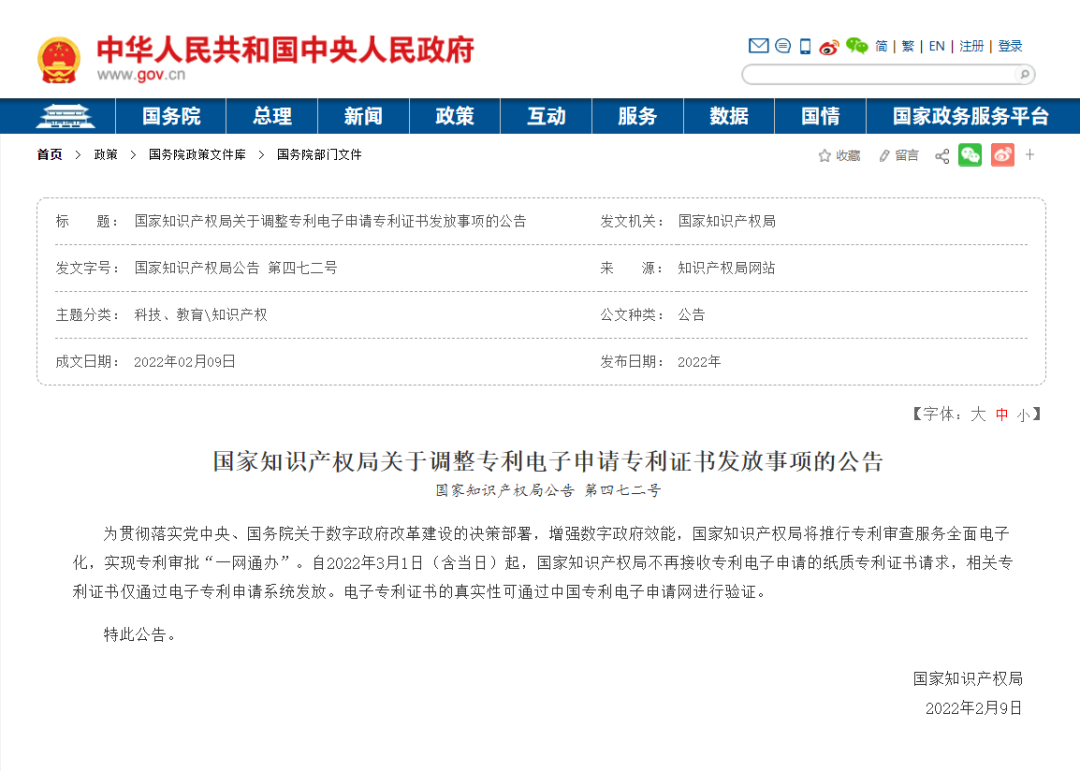Switch to traditional Chinese 繁
The width and height of the screenshot is (1080, 771).
click(x=908, y=46)
